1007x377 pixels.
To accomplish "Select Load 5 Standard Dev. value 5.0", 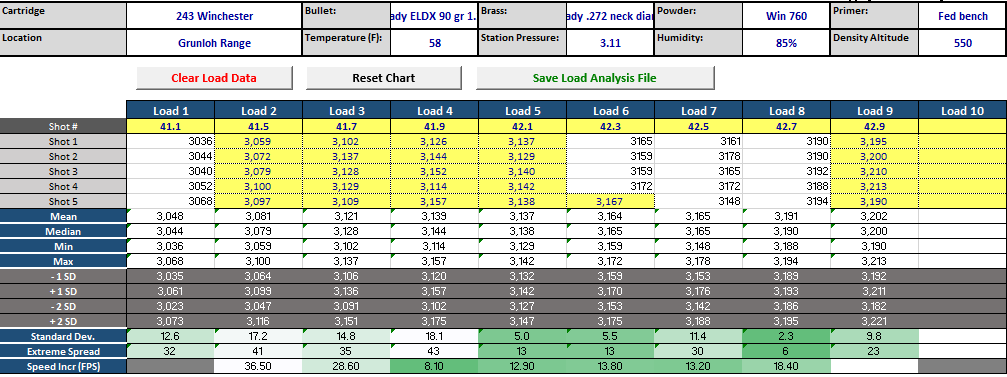I will click(522, 336).
